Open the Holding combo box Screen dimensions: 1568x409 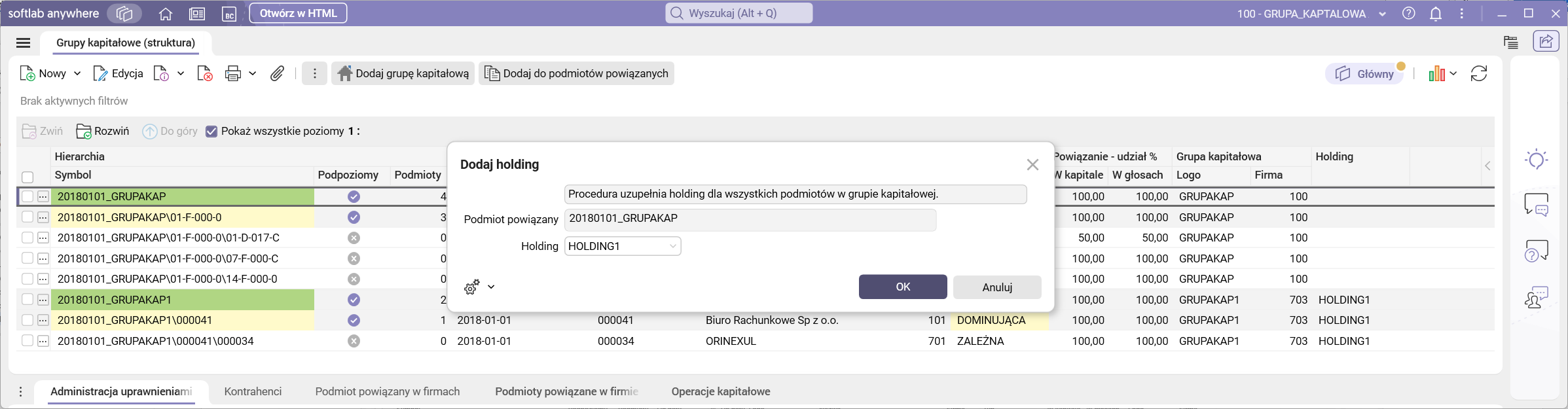pos(623,246)
